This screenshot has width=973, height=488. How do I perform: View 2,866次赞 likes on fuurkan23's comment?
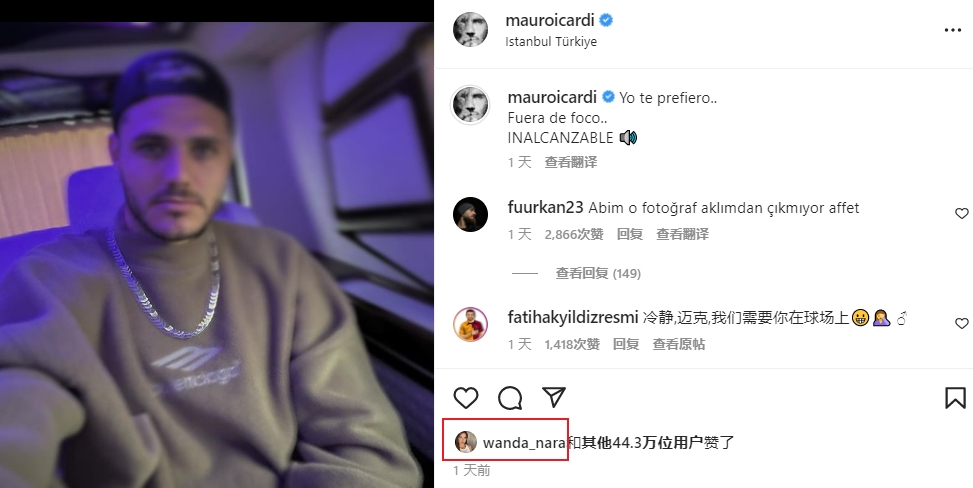(x=574, y=234)
